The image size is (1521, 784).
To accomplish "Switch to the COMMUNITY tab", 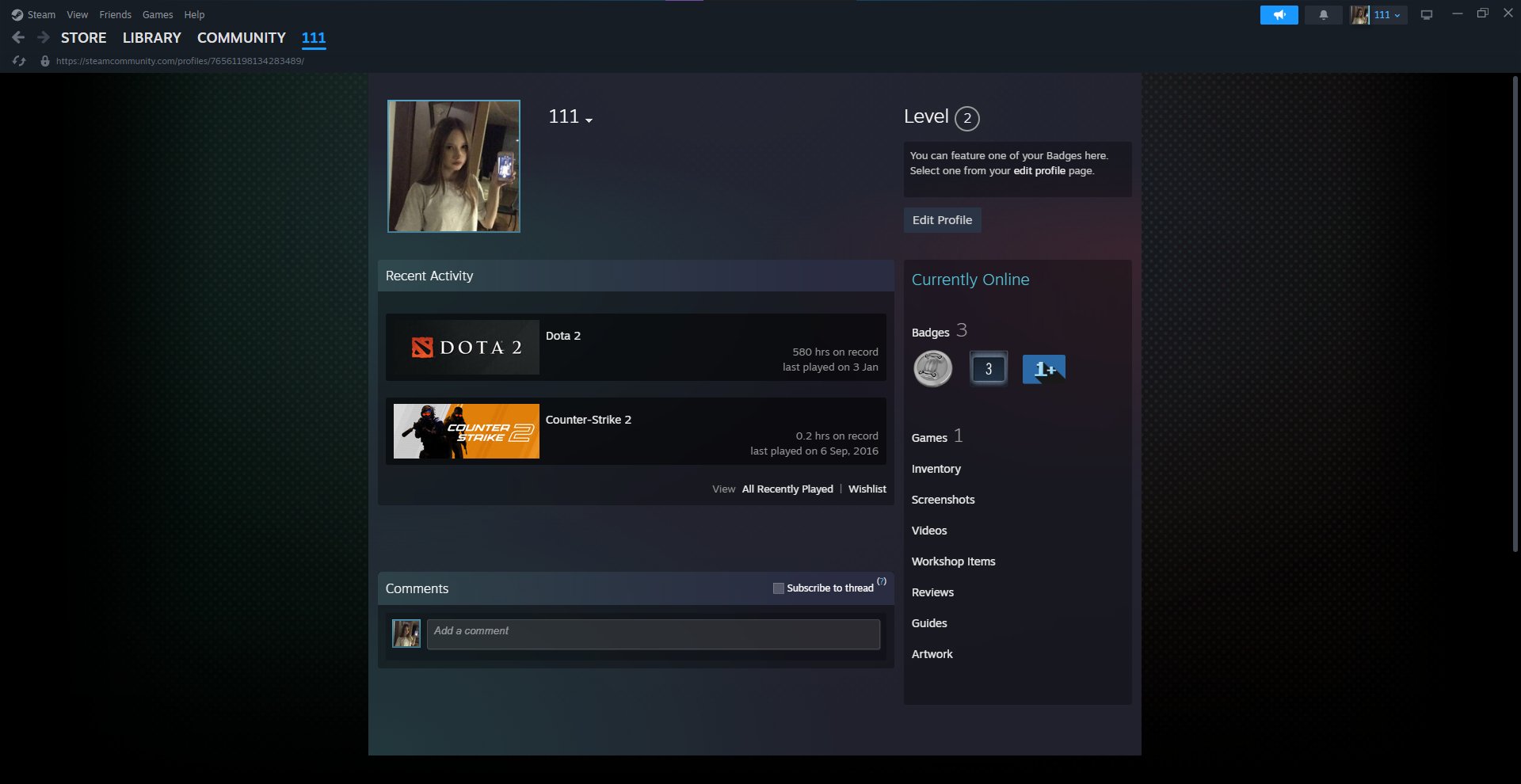I will 242,38.
